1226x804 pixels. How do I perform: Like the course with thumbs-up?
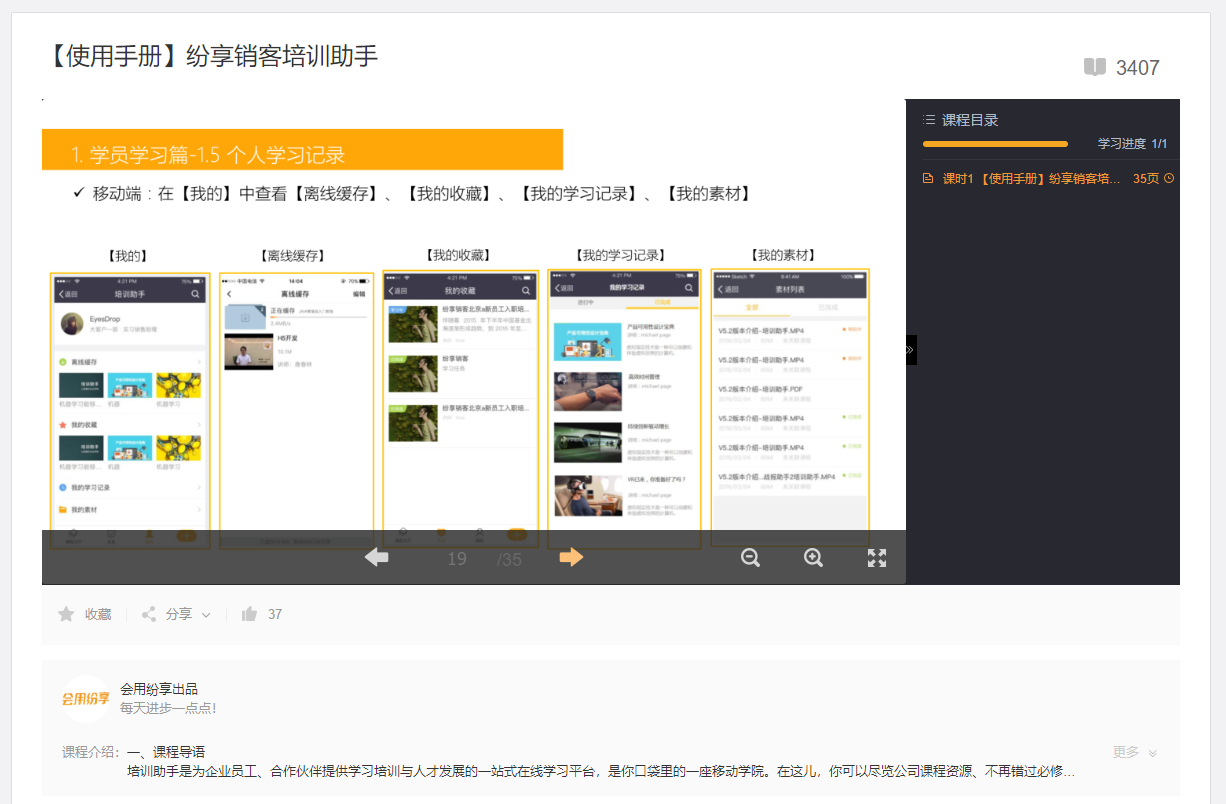250,614
